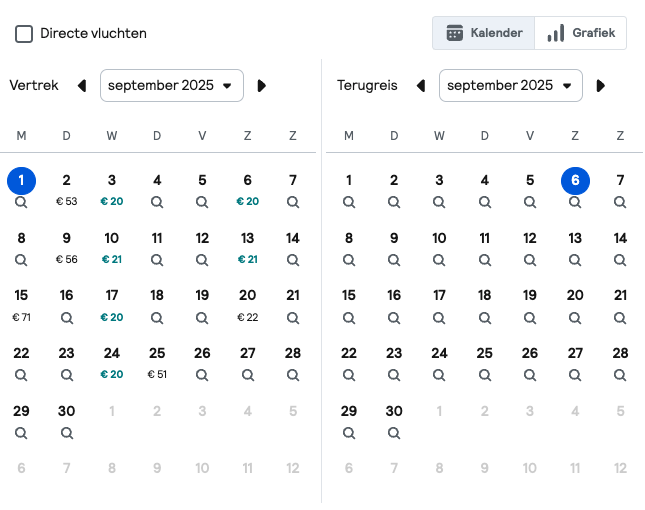The height and width of the screenshot is (510, 645).
Task: Choose departure date 15 priced € 71
Action: tap(21, 305)
